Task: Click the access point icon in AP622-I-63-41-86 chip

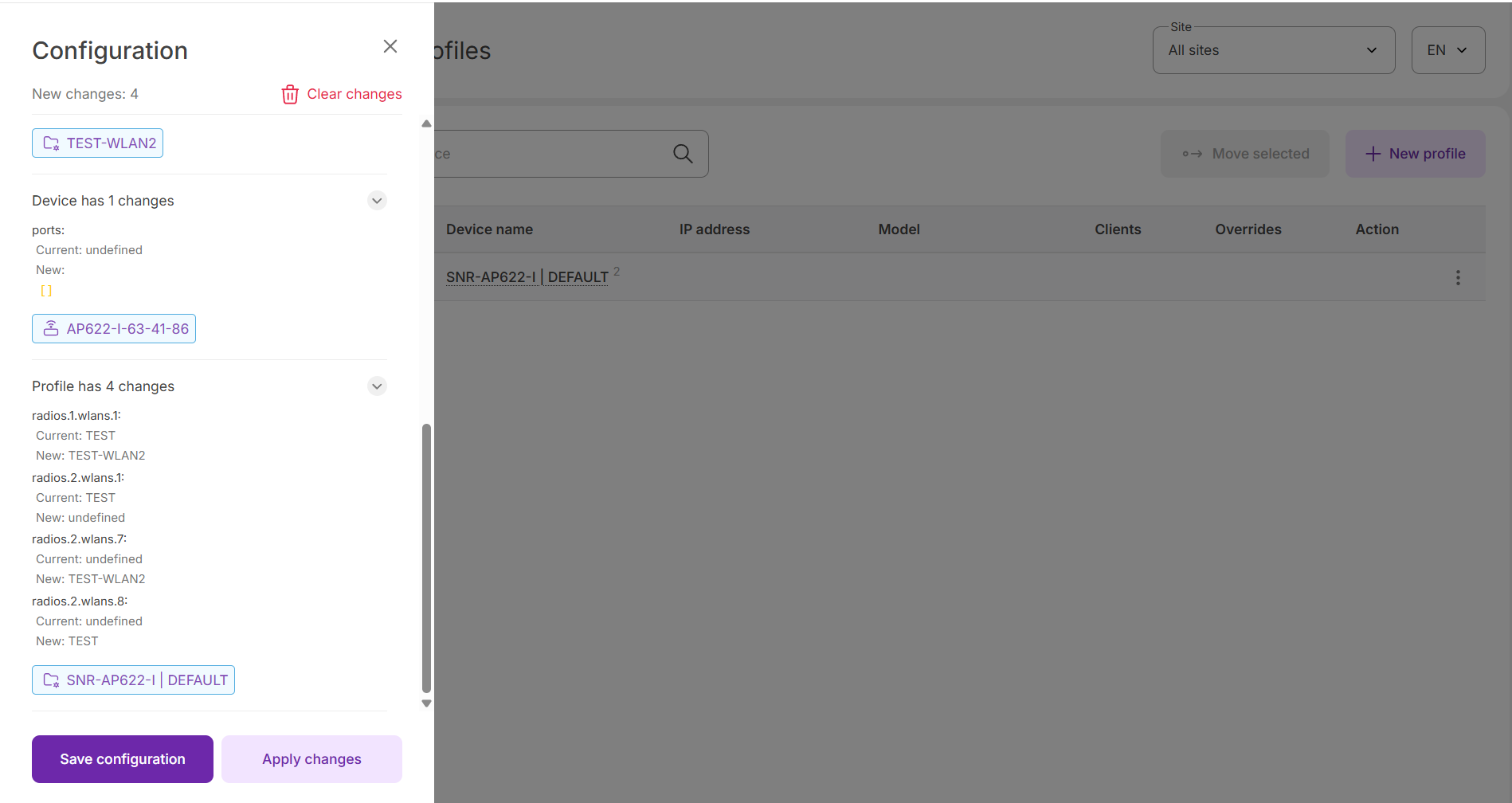Action: click(x=51, y=329)
